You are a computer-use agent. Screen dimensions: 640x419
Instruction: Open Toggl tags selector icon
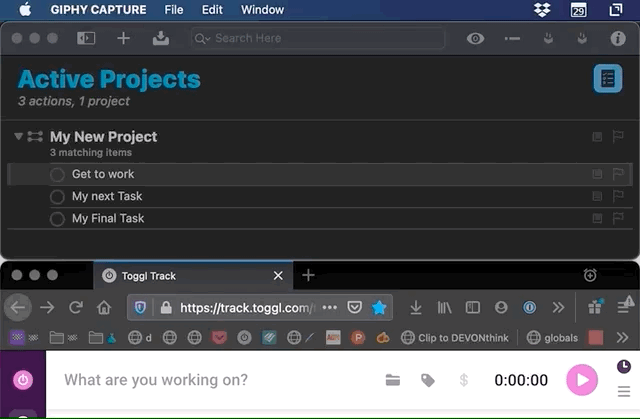(428, 380)
